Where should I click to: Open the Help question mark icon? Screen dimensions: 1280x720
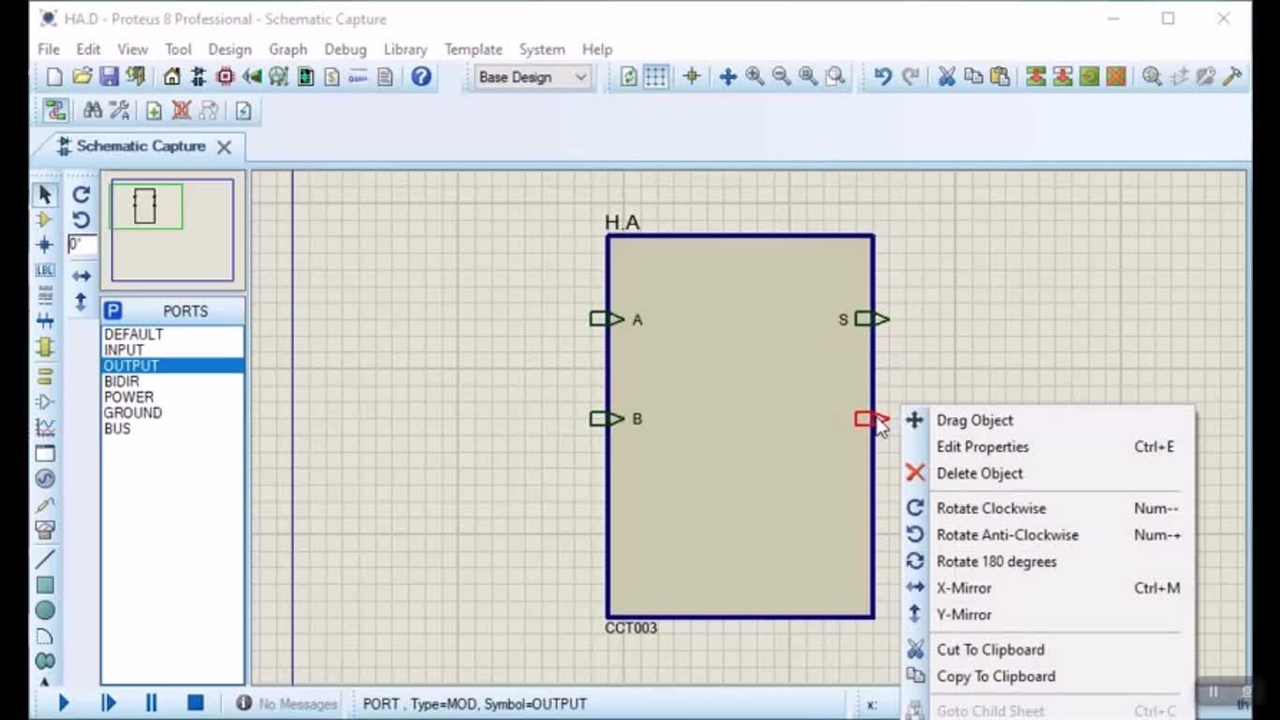421,77
